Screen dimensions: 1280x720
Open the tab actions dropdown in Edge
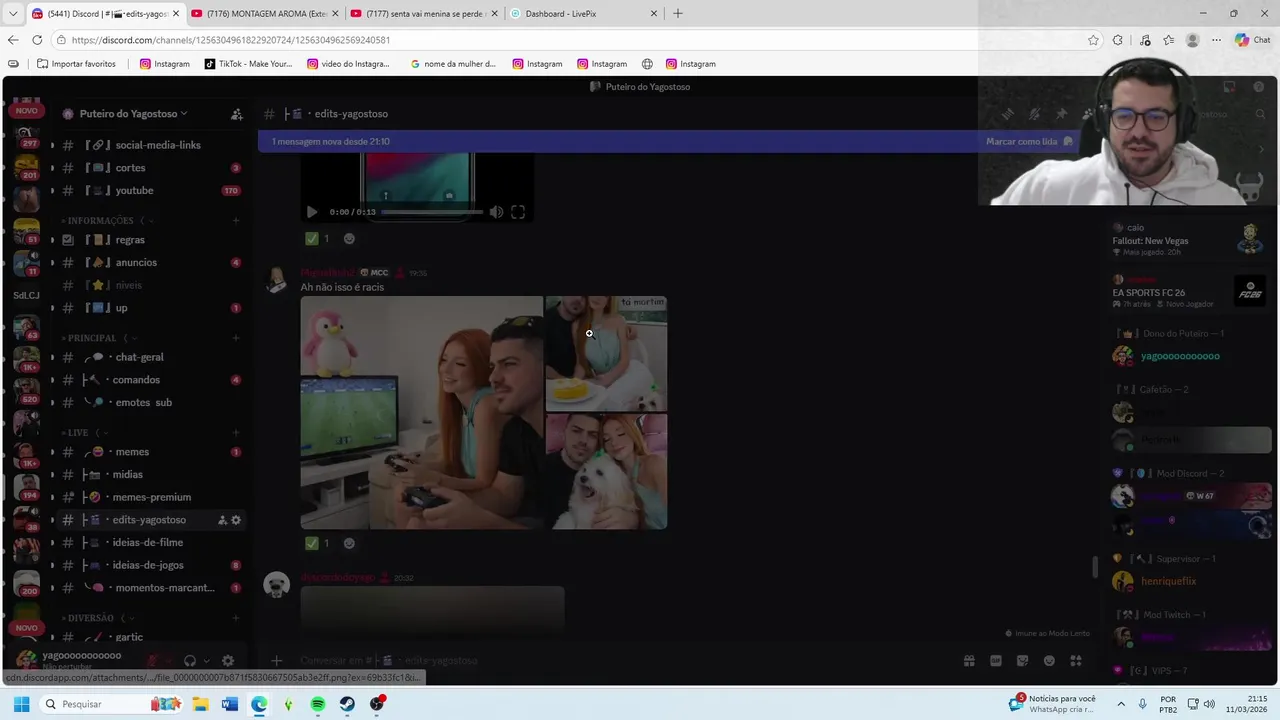12,14
